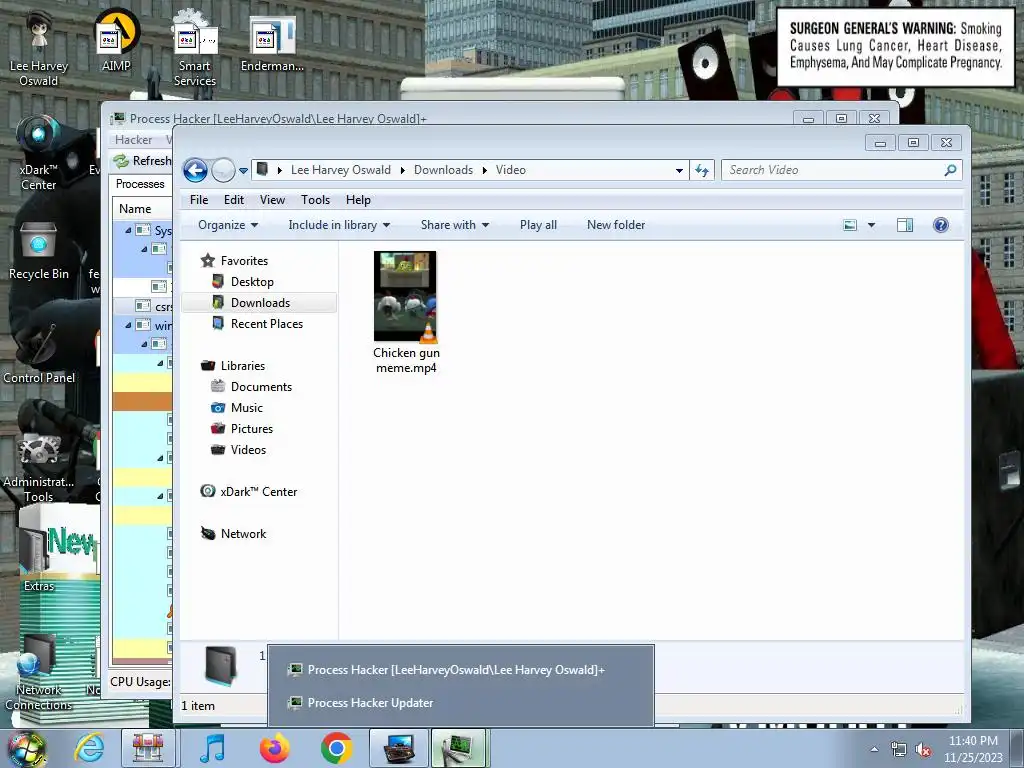Open the Enderman desktop shortcut
Image resolution: width=1024 pixels, height=768 pixels.
[272, 44]
